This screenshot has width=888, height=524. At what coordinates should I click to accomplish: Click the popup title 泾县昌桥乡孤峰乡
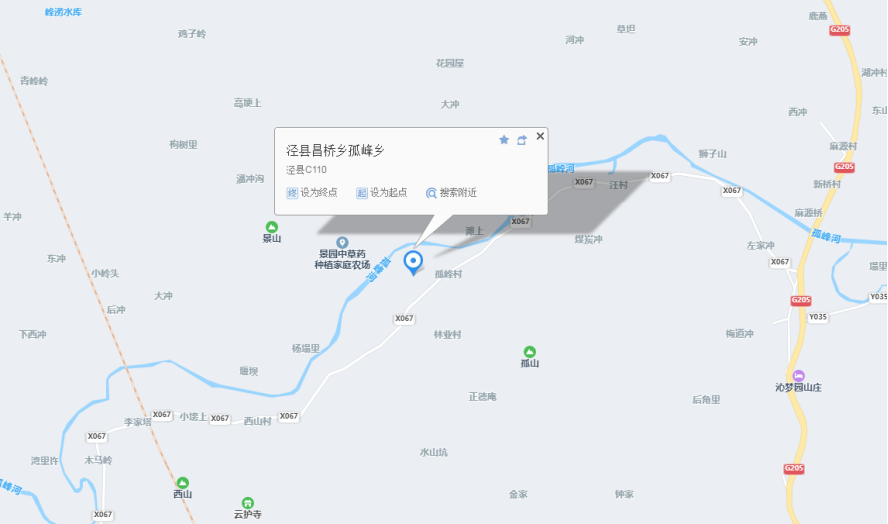click(x=335, y=150)
